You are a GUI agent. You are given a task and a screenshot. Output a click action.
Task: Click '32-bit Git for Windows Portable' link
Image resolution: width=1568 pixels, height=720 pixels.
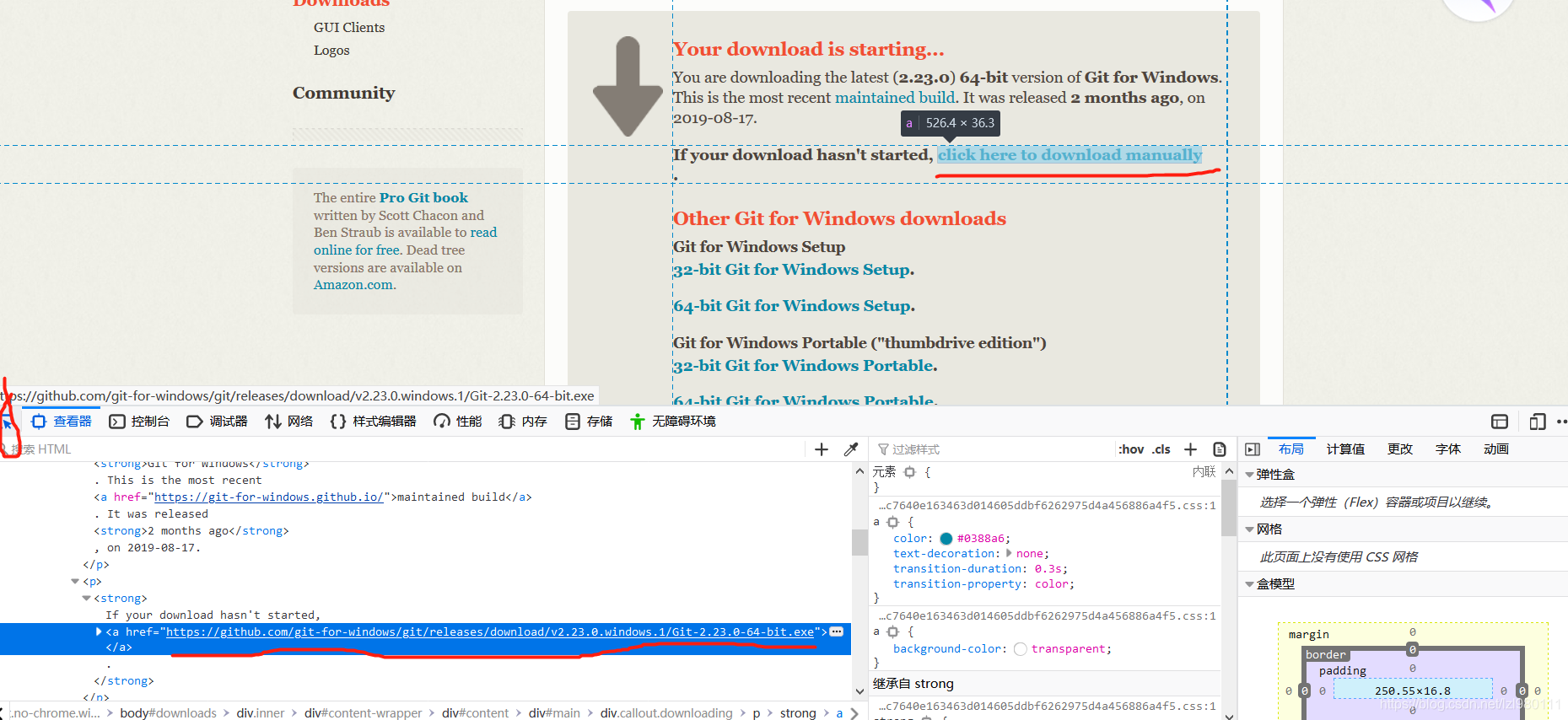(805, 366)
